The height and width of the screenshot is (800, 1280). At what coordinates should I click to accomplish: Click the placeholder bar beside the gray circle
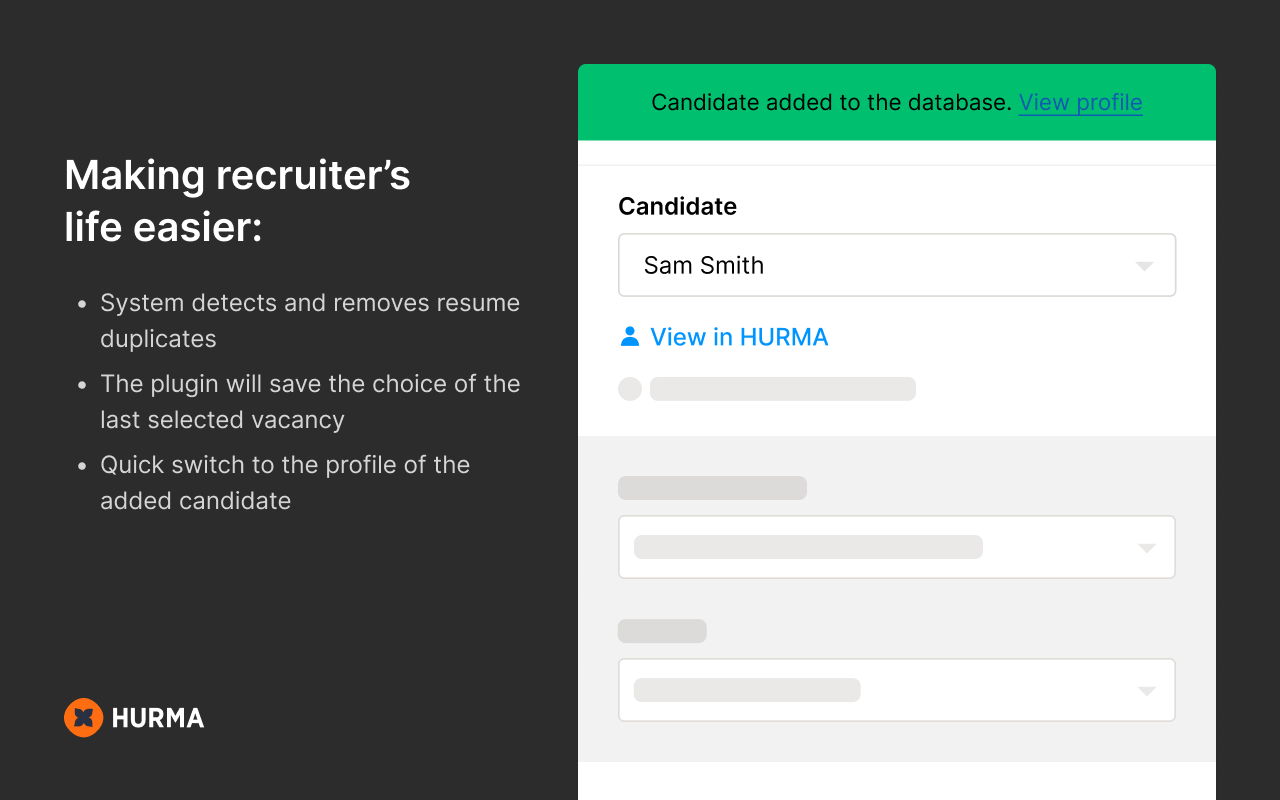click(783, 389)
